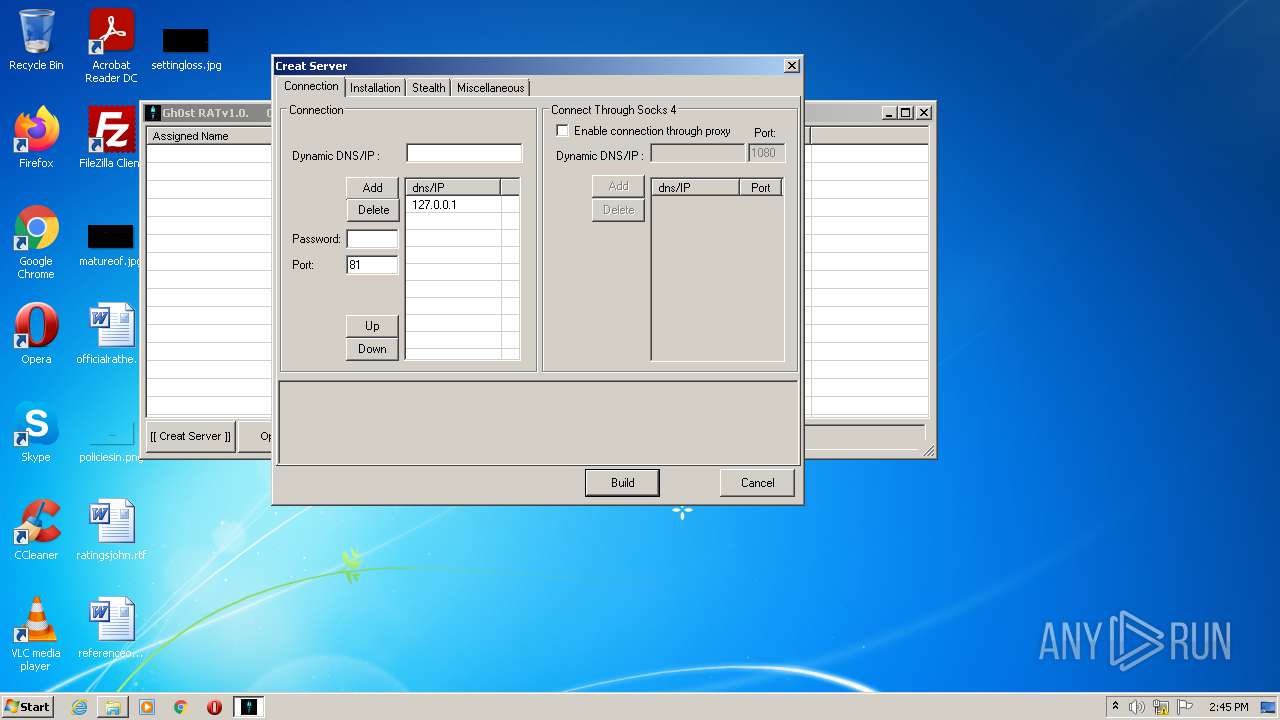Switch to the Connection tab

pos(311,87)
